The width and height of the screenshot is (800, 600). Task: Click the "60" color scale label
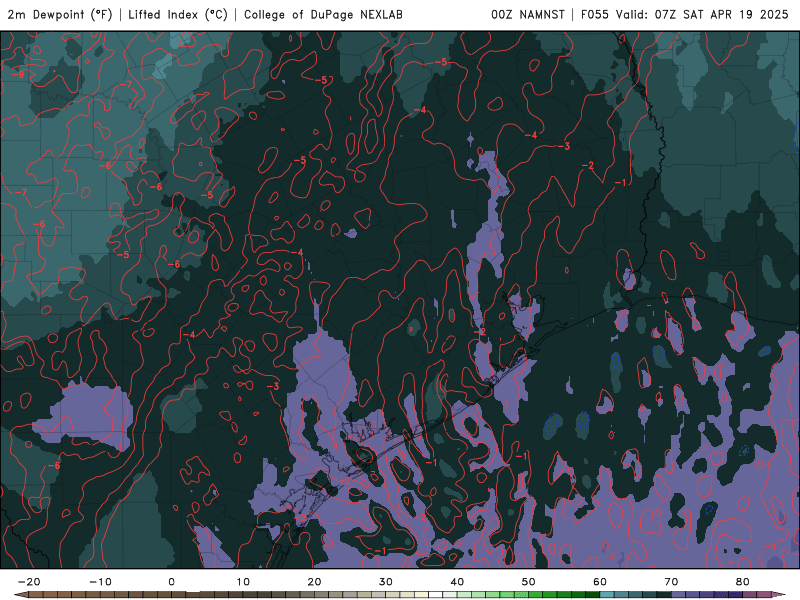(x=600, y=582)
